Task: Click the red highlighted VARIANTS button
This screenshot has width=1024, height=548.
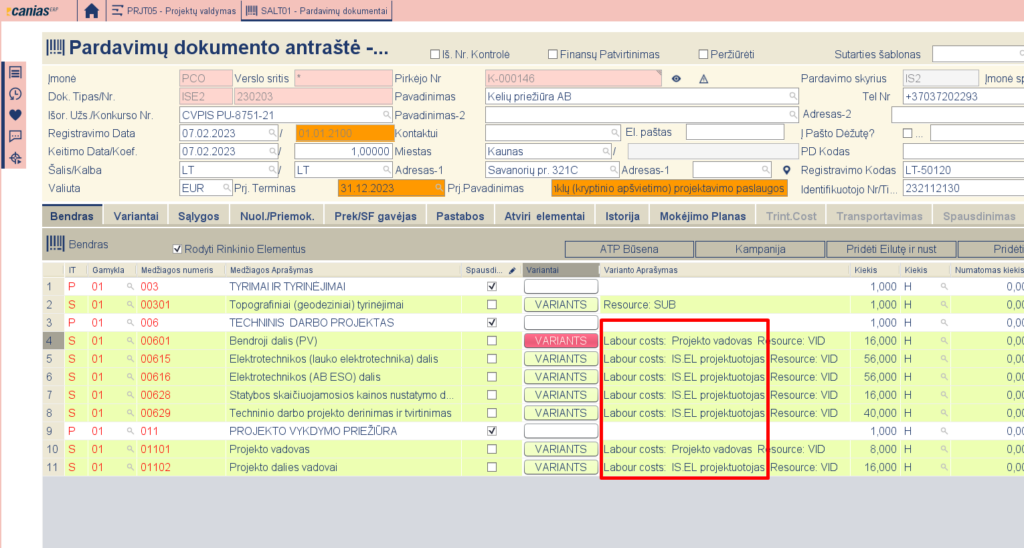Action: tap(560, 341)
